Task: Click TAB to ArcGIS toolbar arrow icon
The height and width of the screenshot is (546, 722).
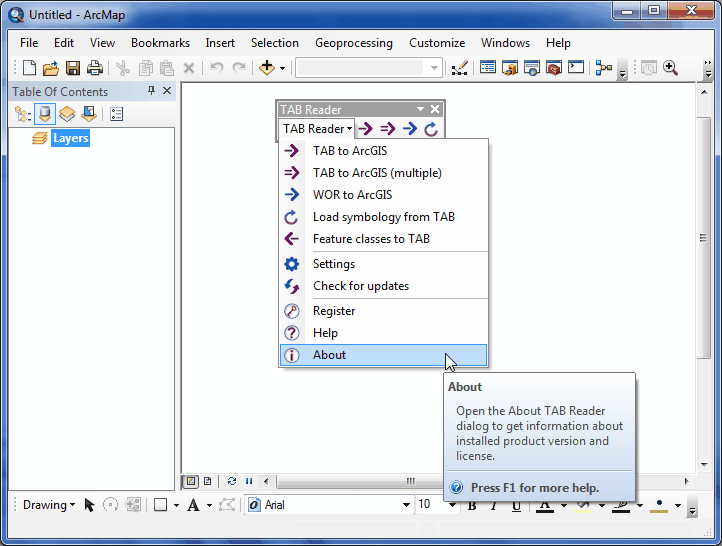Action: point(365,129)
